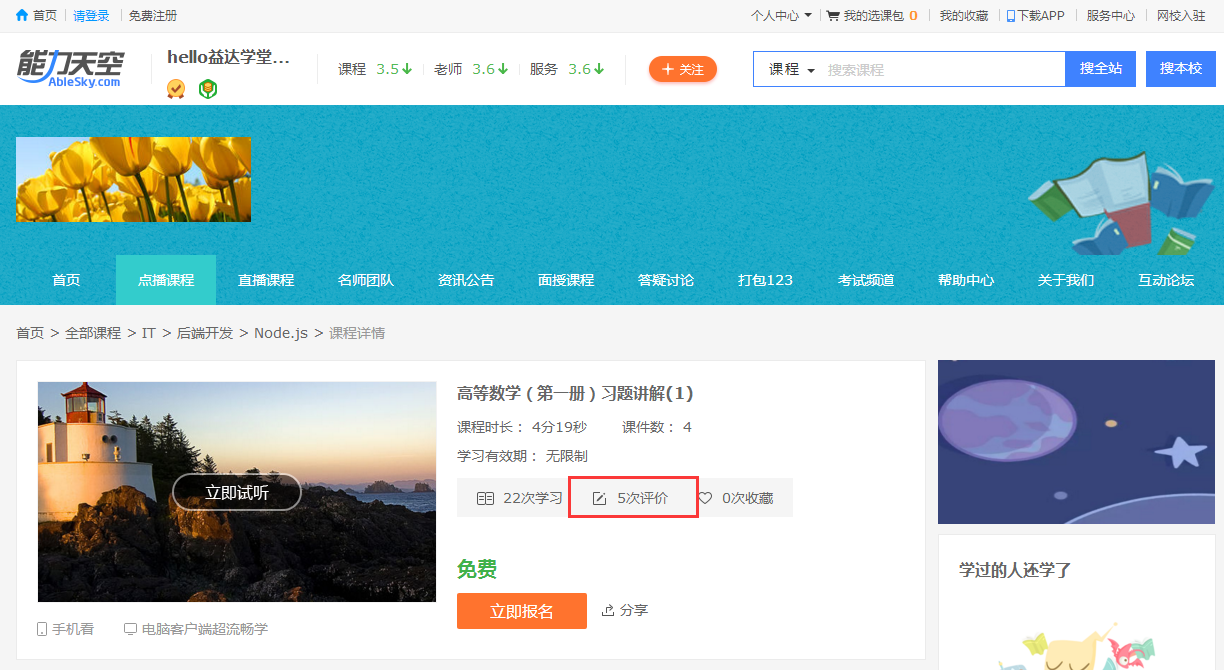Expand the 个人中心 dropdown menu
Screen dimensions: 1224x670
[x=781, y=16]
